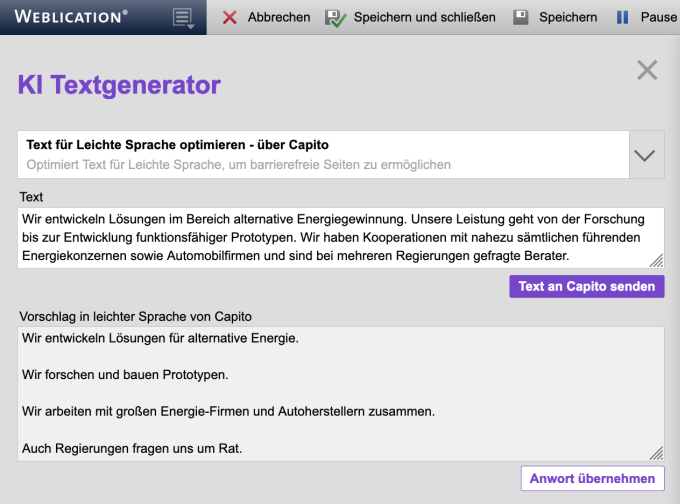
Task: Click the Weblication logo
Action: [x=72, y=17]
